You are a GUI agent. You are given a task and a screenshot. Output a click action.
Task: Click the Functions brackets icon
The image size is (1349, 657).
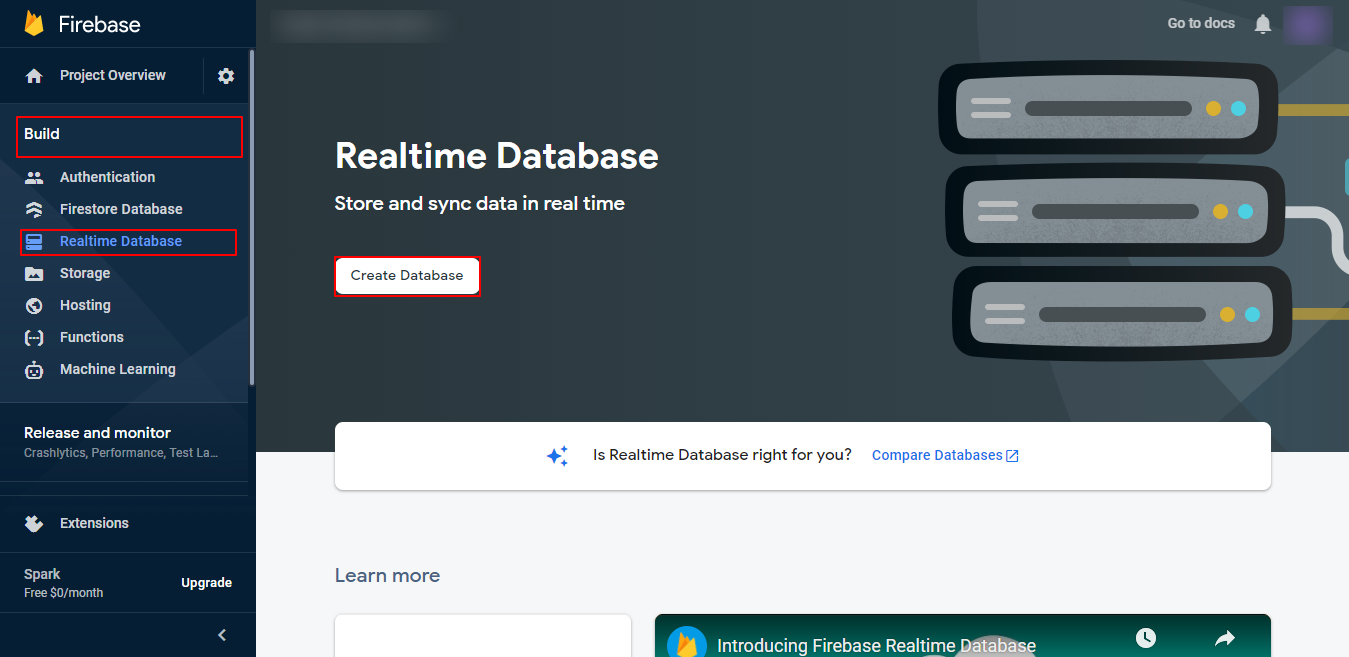pyautogui.click(x=34, y=338)
